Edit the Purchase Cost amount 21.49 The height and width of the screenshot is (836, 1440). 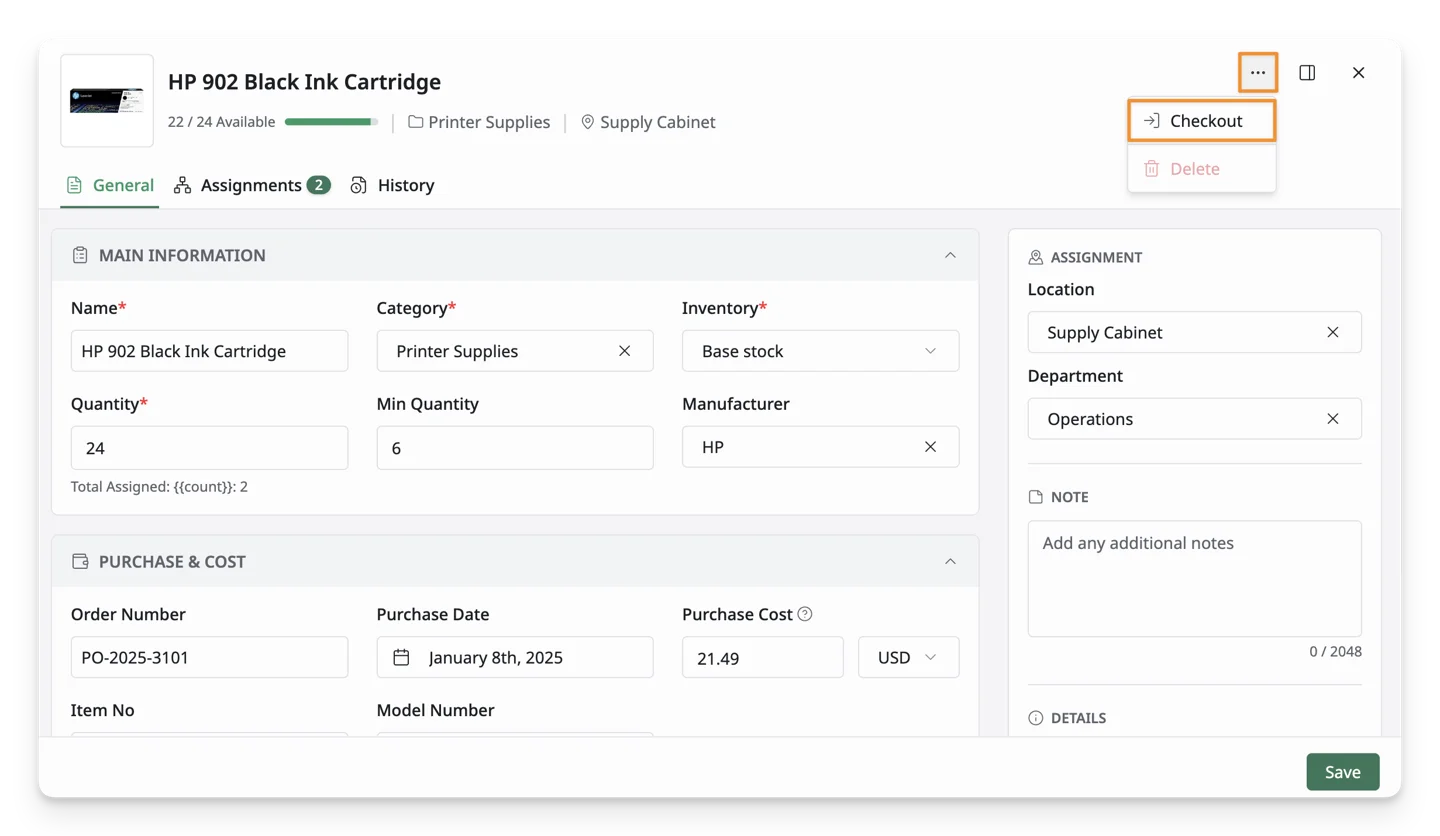point(763,657)
